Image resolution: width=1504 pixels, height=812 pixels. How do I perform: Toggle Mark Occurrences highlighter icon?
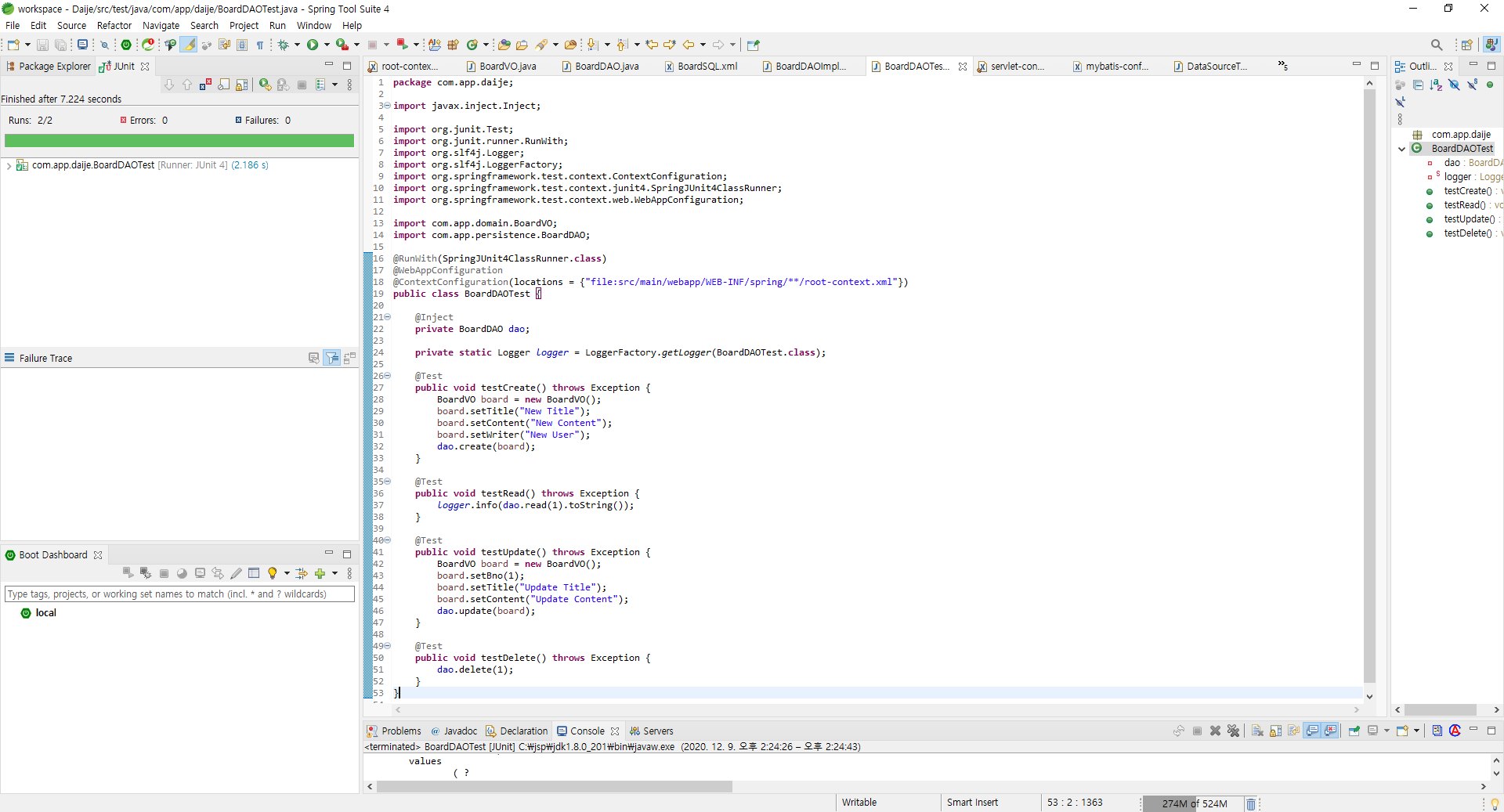(x=189, y=45)
